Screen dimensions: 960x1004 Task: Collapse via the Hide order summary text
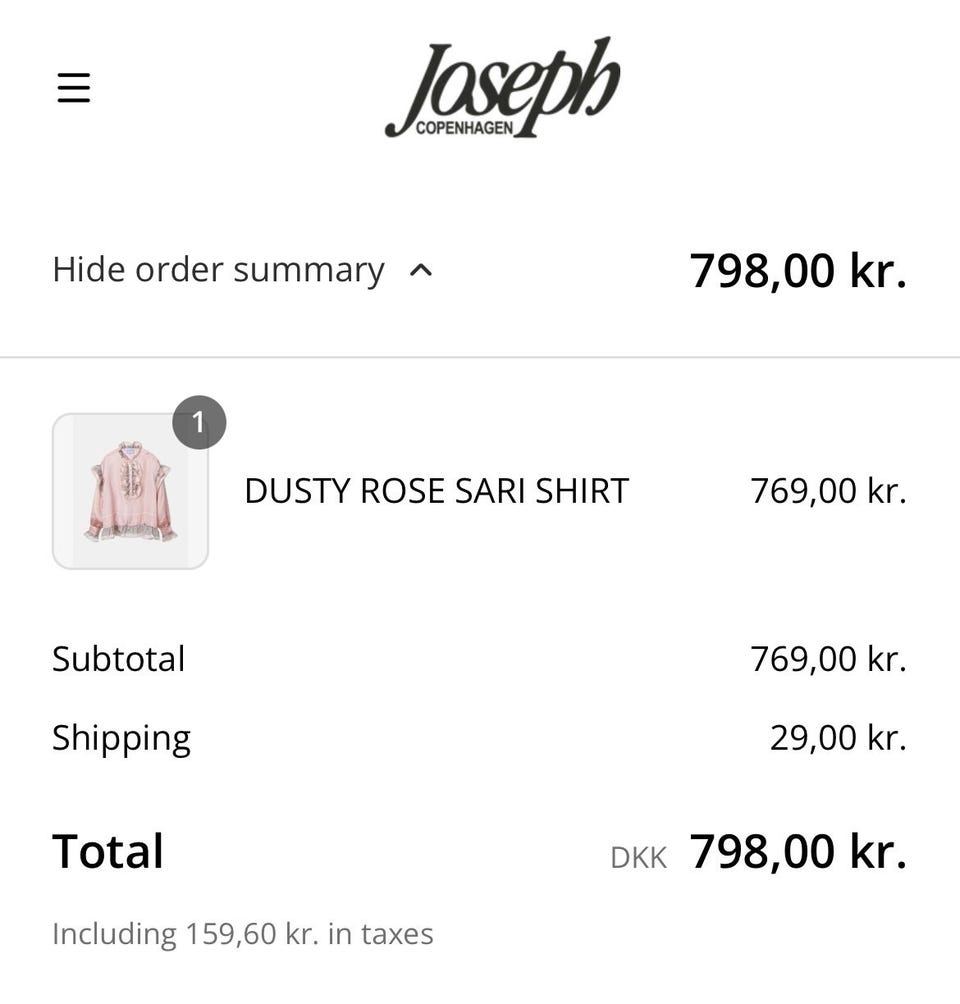(218, 270)
